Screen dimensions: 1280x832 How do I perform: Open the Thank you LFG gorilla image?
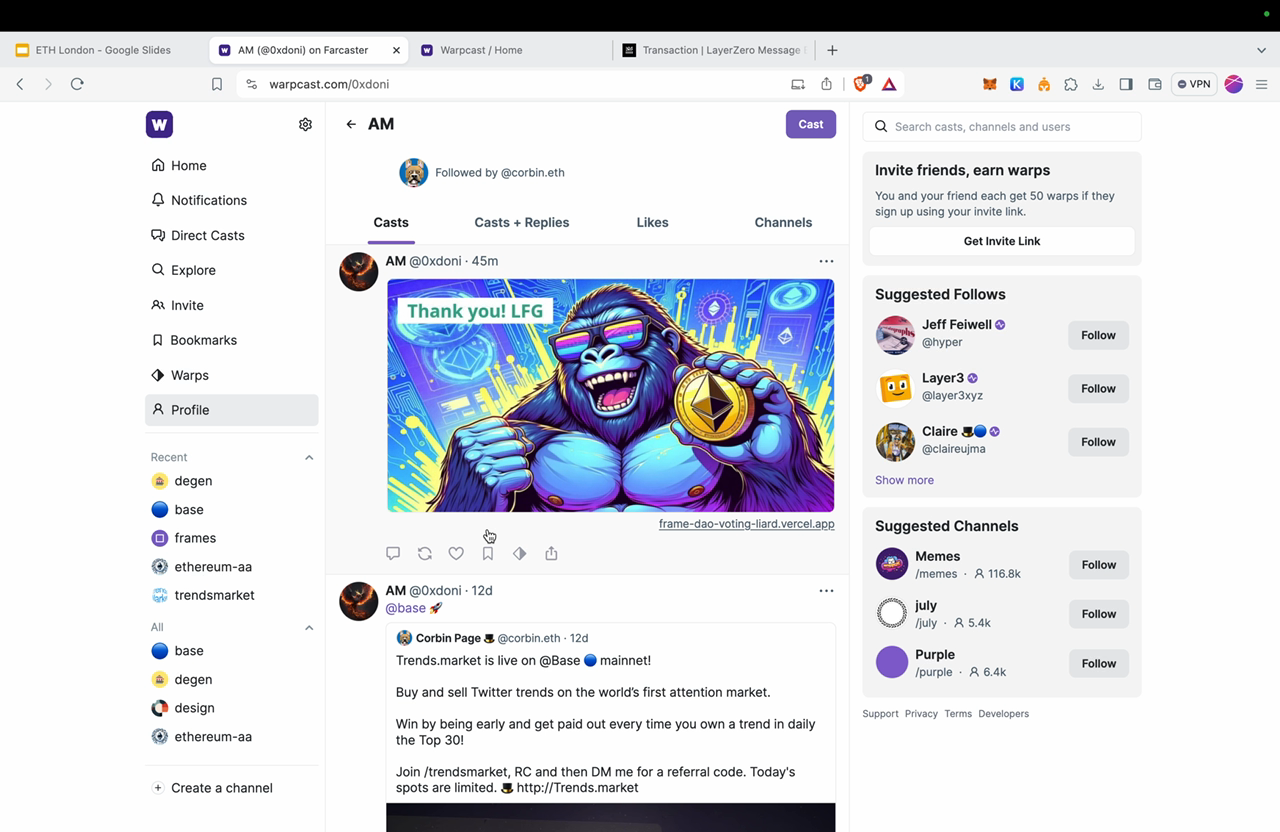pos(610,396)
